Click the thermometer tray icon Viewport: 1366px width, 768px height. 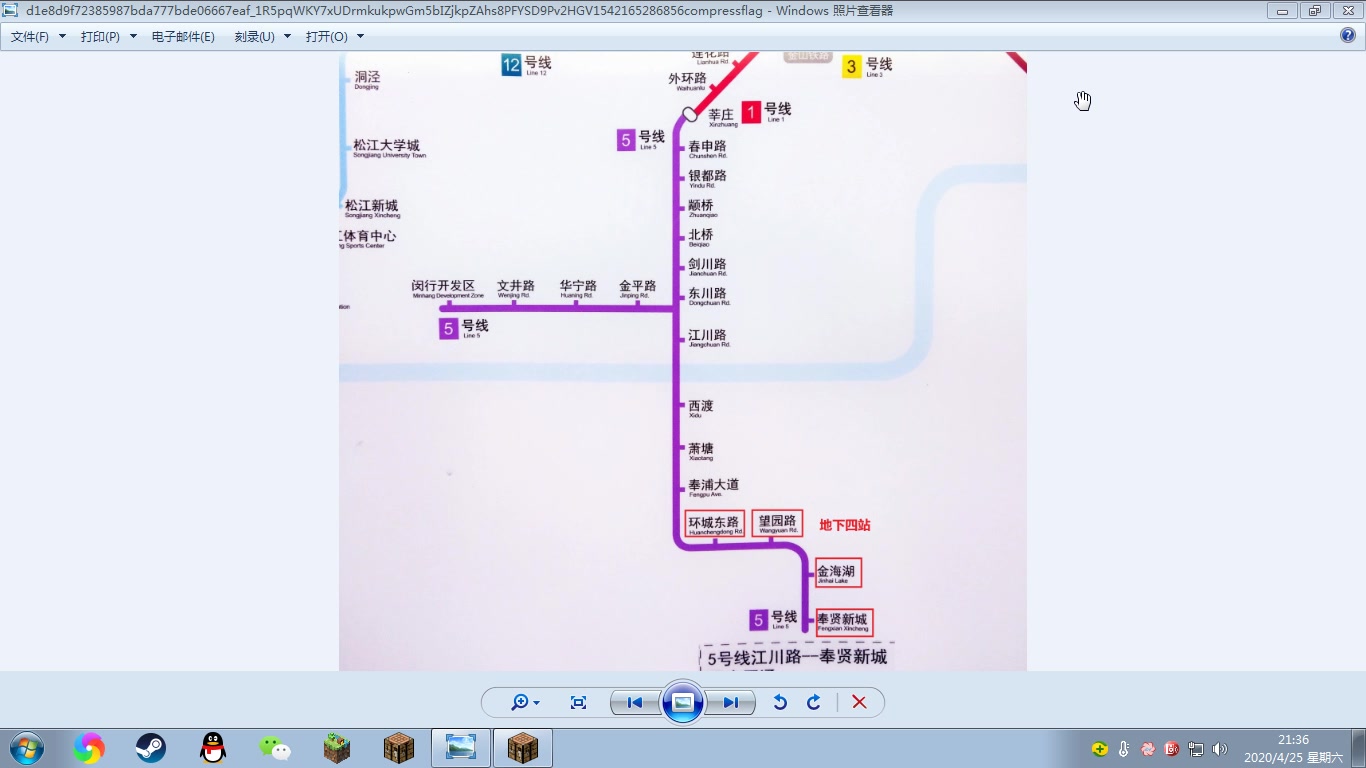tap(1124, 749)
